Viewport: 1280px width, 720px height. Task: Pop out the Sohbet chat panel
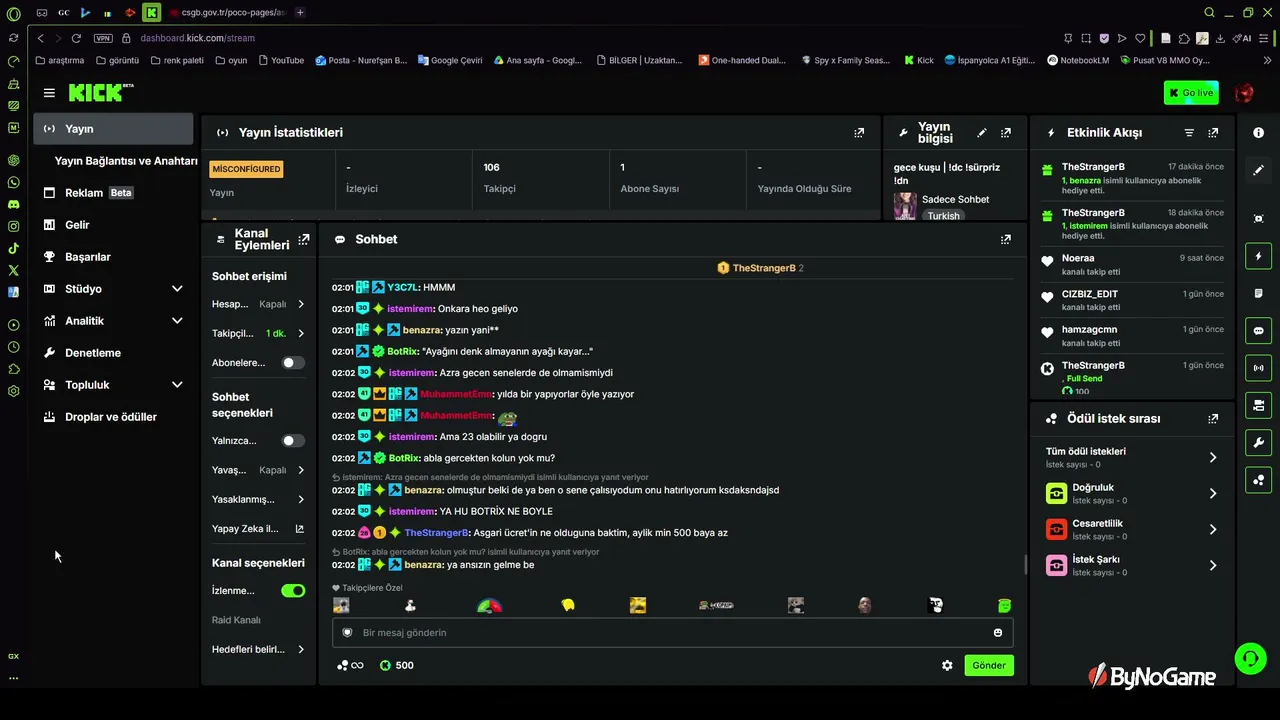click(x=1006, y=239)
